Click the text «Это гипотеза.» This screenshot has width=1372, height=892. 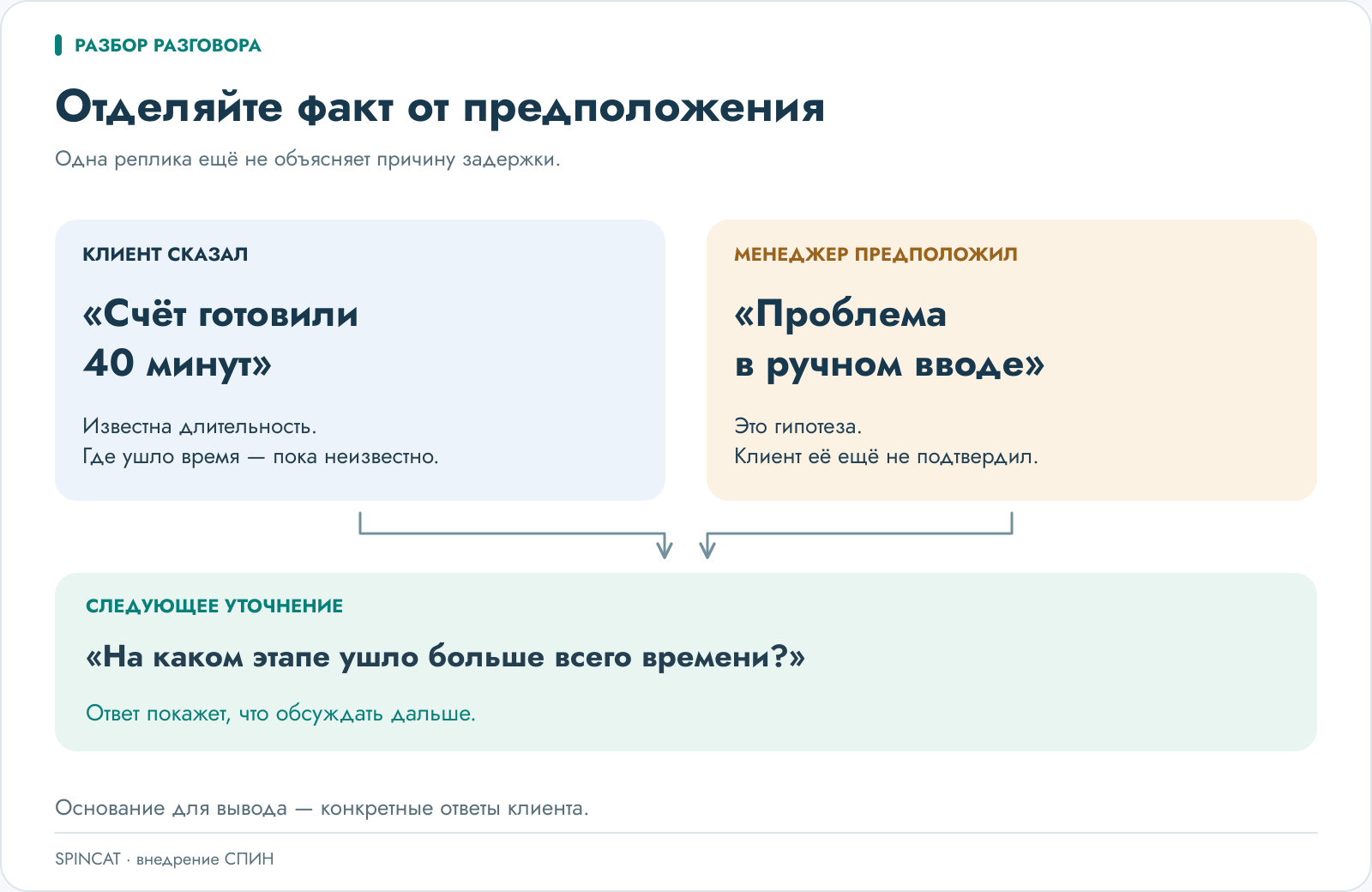pos(798,426)
